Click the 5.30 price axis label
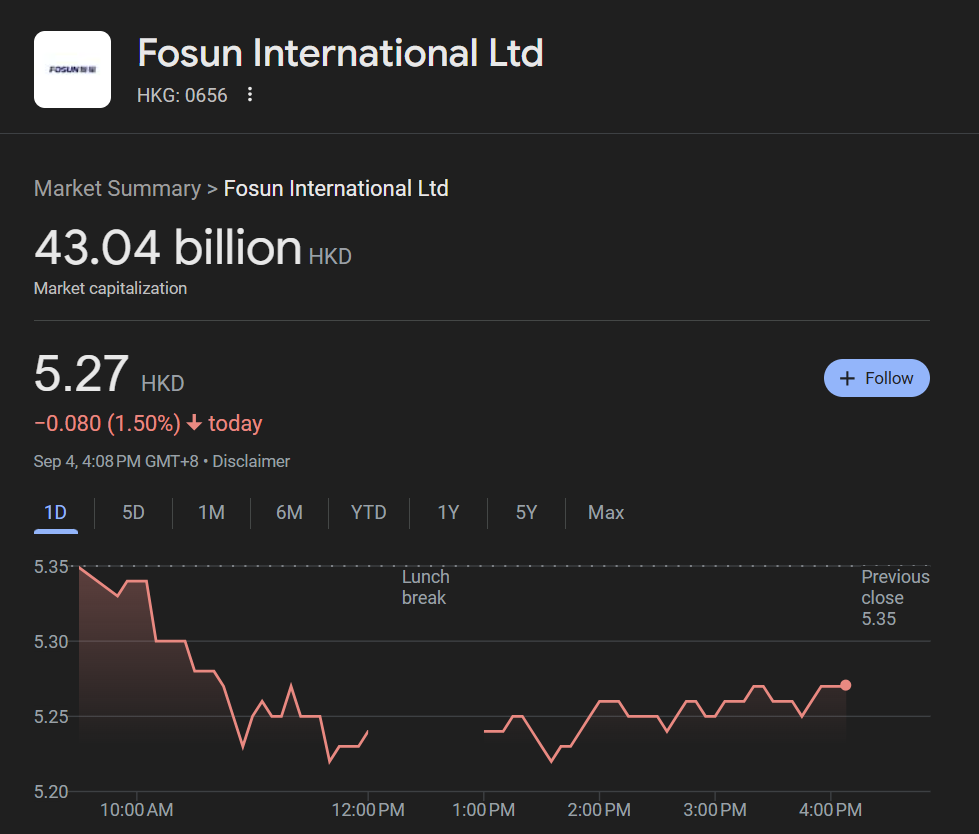This screenshot has width=979, height=834. tap(51, 642)
